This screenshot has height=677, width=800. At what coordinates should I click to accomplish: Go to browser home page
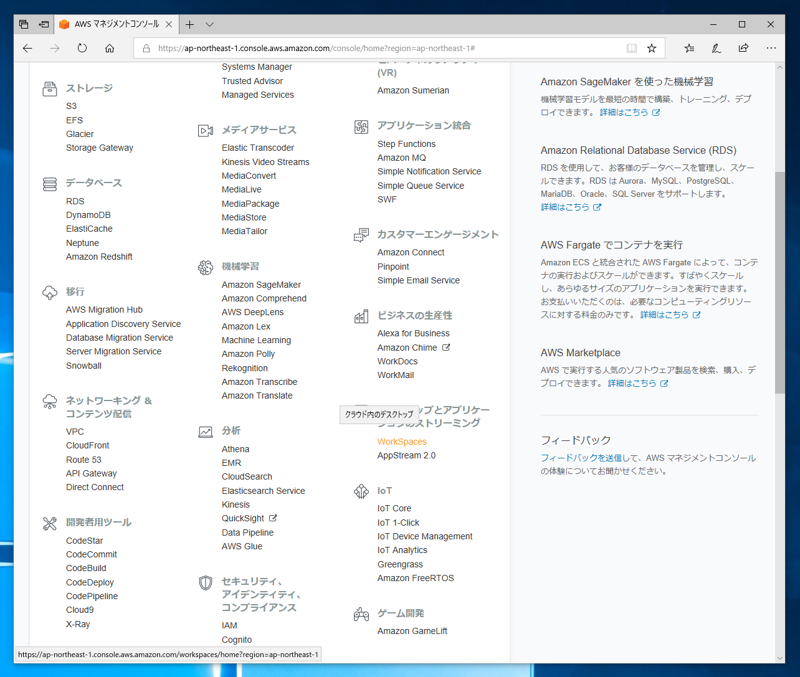(x=110, y=48)
